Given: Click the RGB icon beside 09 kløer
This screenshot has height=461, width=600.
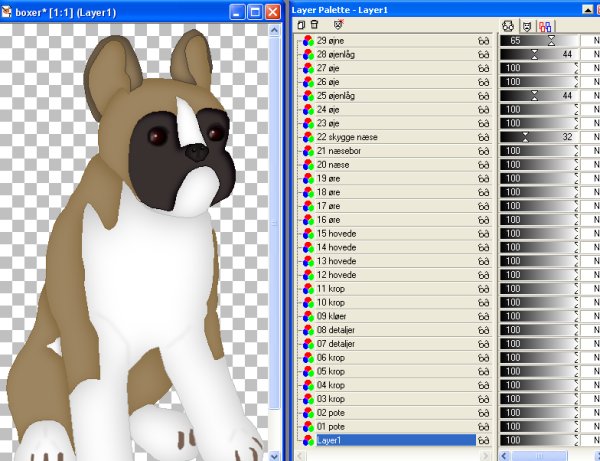Looking at the screenshot, I should (308, 315).
